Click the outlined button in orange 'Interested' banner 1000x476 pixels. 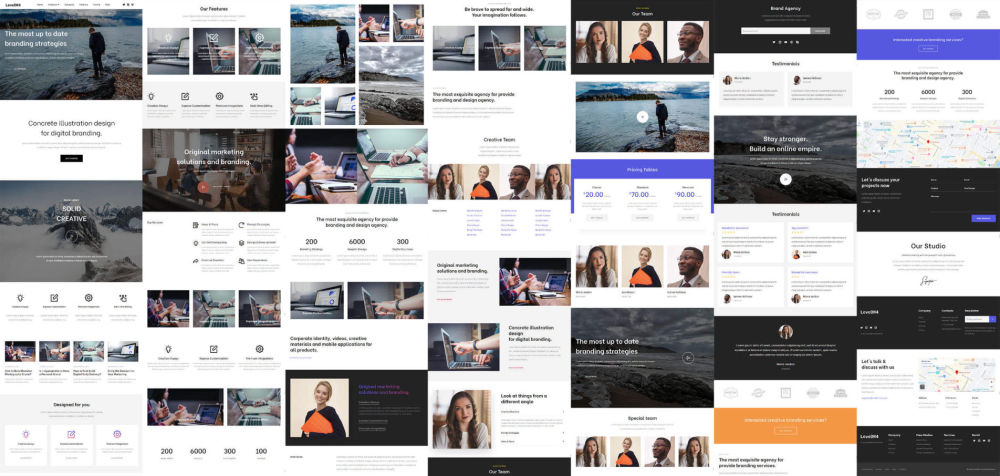[x=785, y=431]
